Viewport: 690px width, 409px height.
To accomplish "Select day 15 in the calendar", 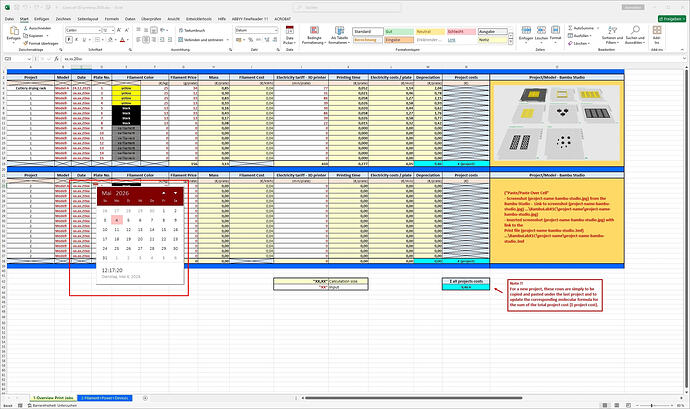I will [x=164, y=229].
